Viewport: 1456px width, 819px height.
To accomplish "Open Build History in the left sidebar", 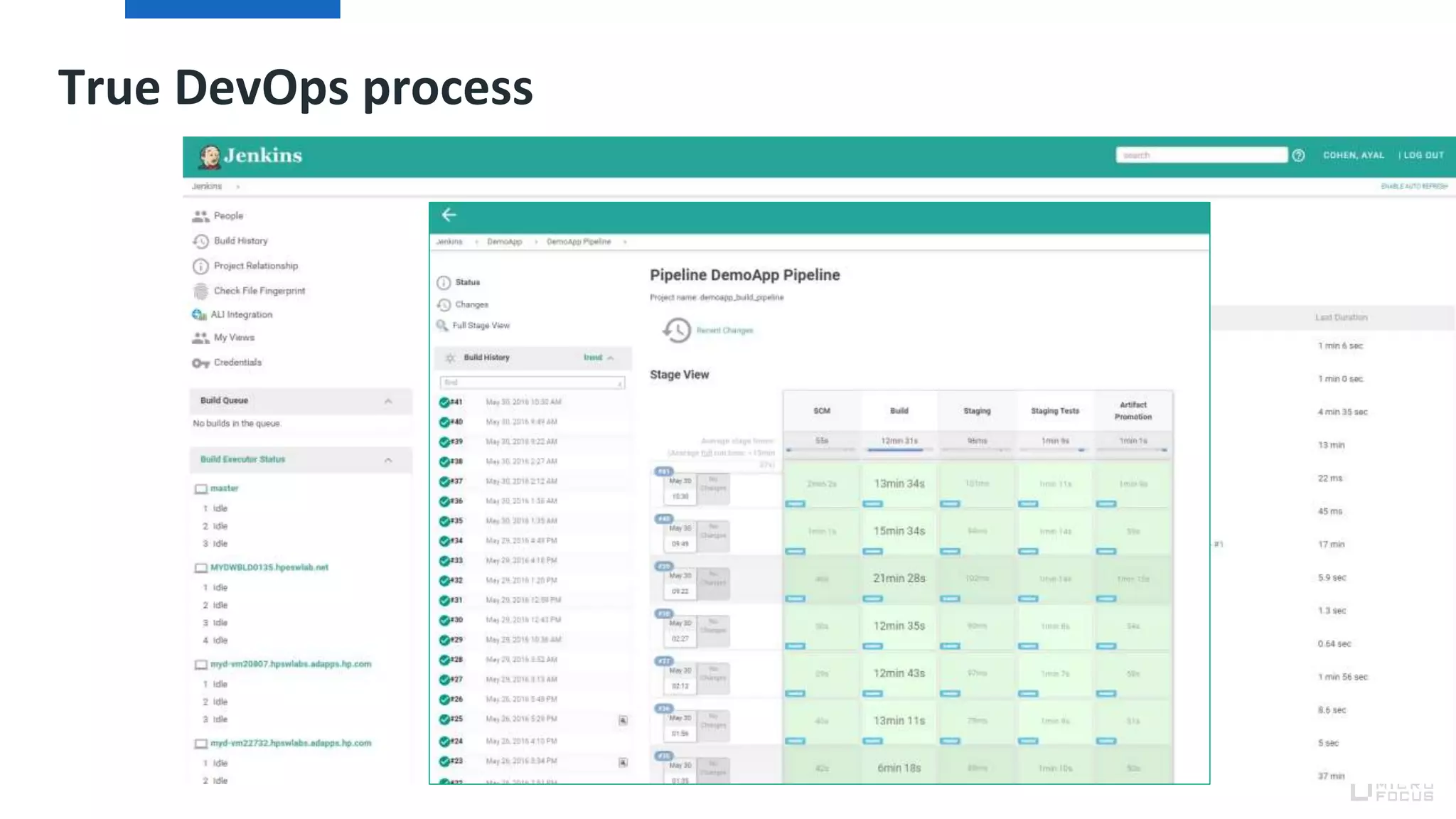I will [x=240, y=241].
